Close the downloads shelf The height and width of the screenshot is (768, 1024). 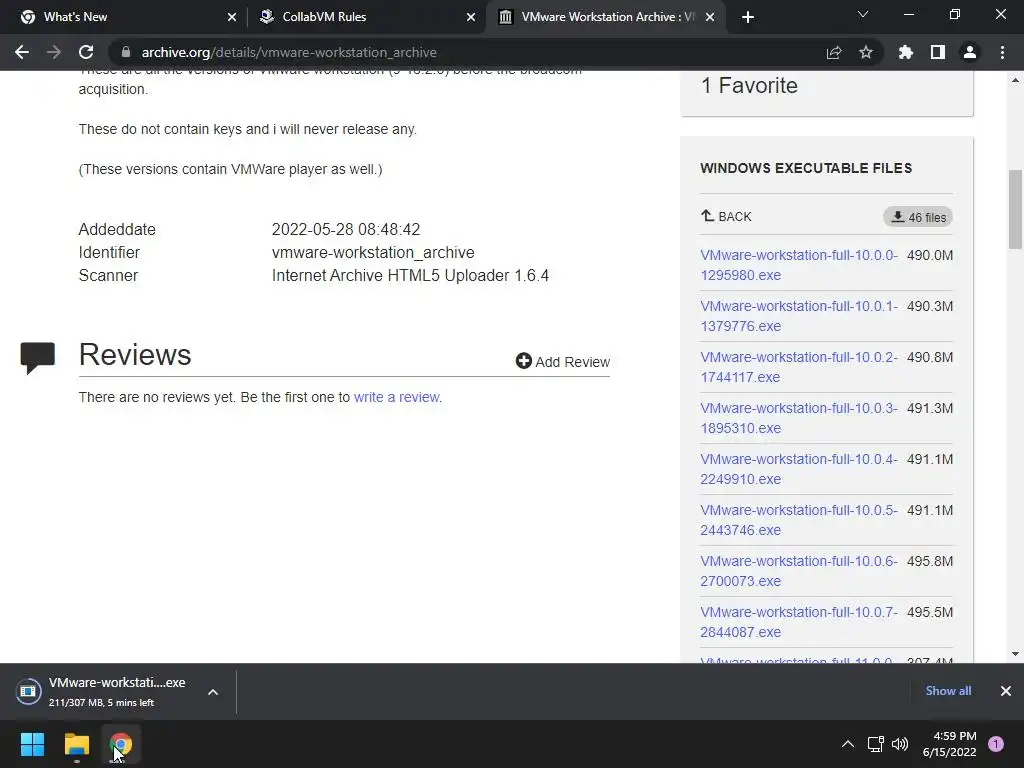[x=1006, y=691]
